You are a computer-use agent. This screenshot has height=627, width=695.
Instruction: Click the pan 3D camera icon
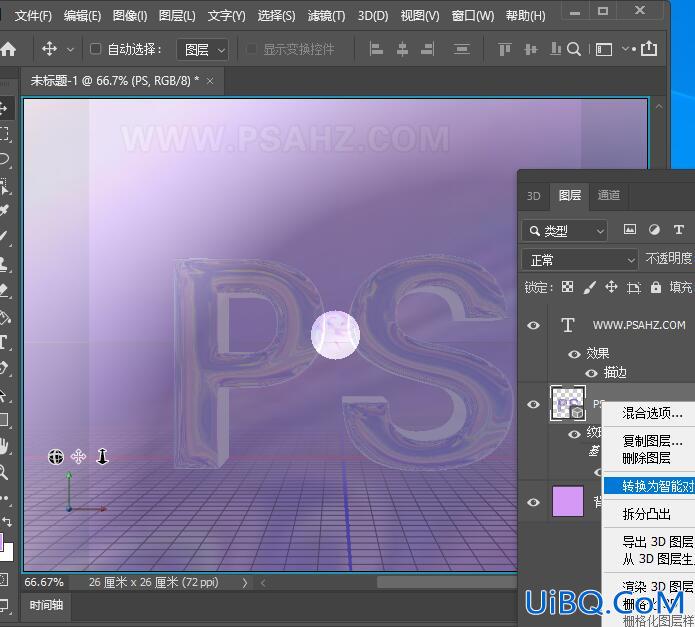78,456
